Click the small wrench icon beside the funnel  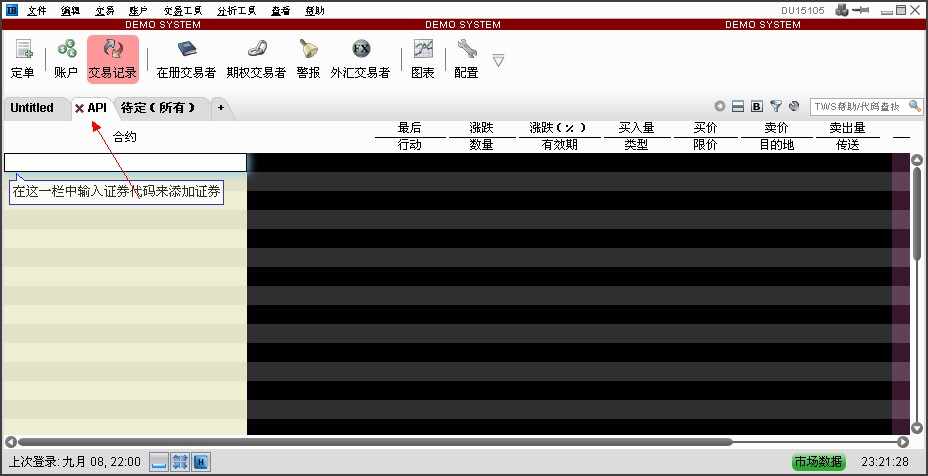click(794, 107)
